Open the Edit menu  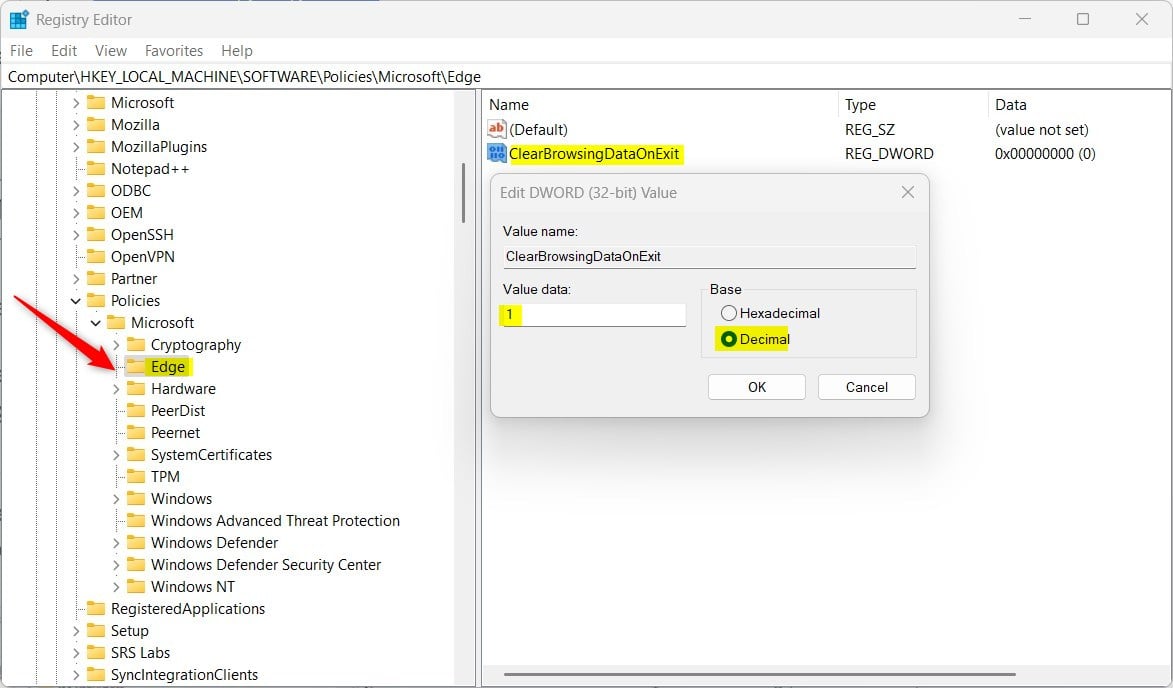point(64,50)
